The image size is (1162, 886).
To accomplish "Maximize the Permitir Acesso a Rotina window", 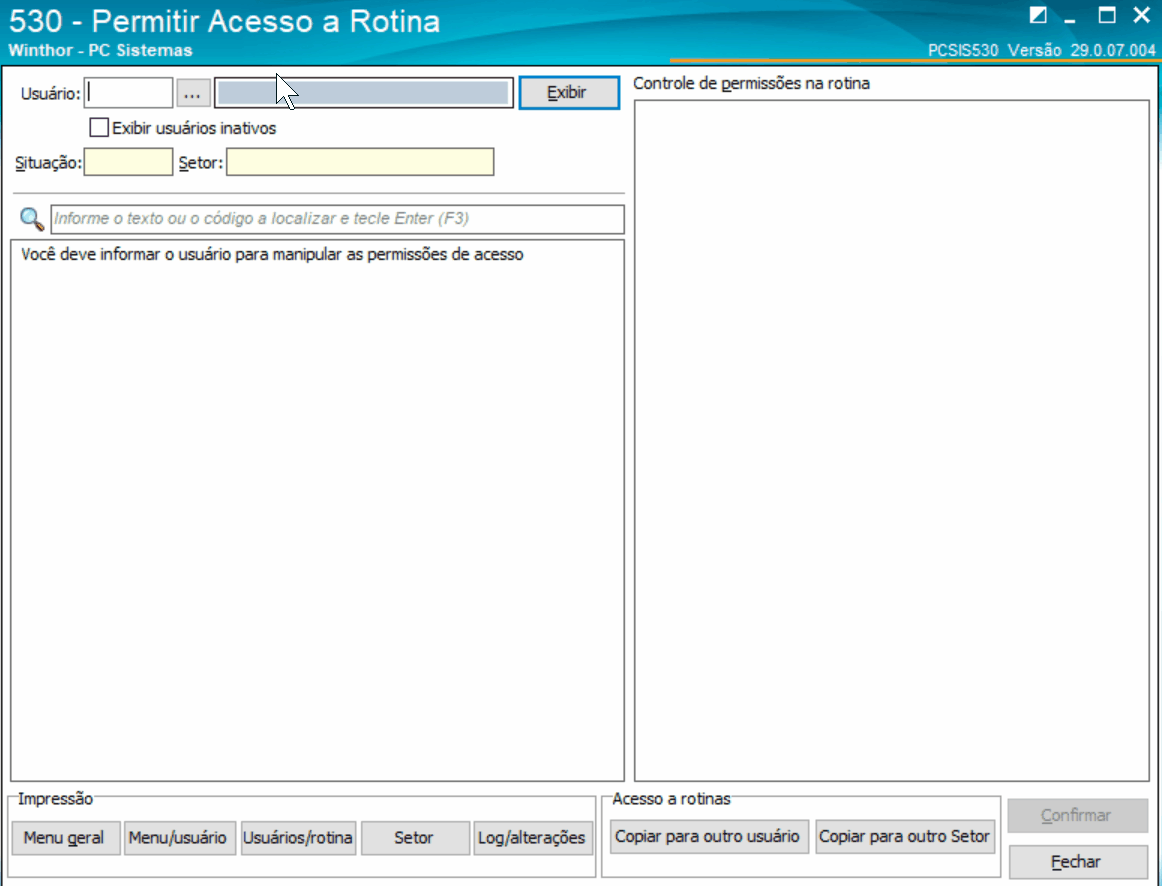I will coord(1107,16).
